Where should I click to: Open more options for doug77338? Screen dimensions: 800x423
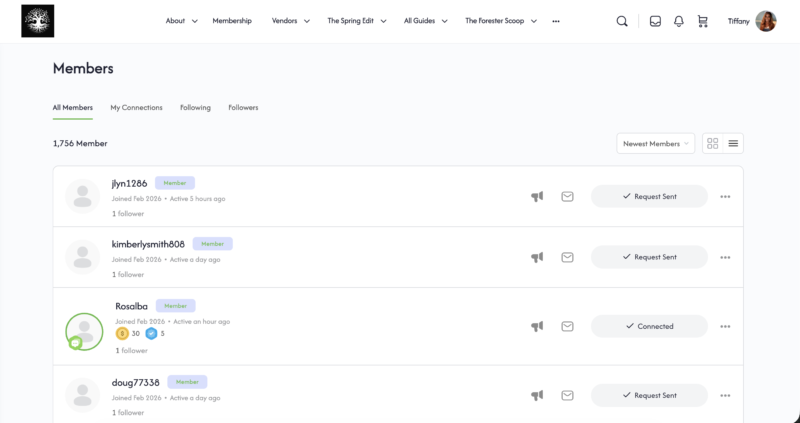pos(725,395)
